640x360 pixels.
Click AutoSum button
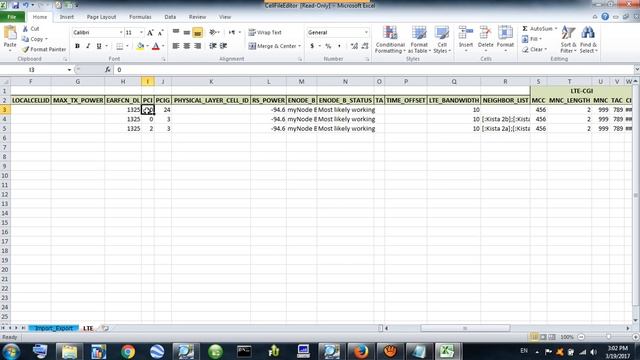click(538, 29)
